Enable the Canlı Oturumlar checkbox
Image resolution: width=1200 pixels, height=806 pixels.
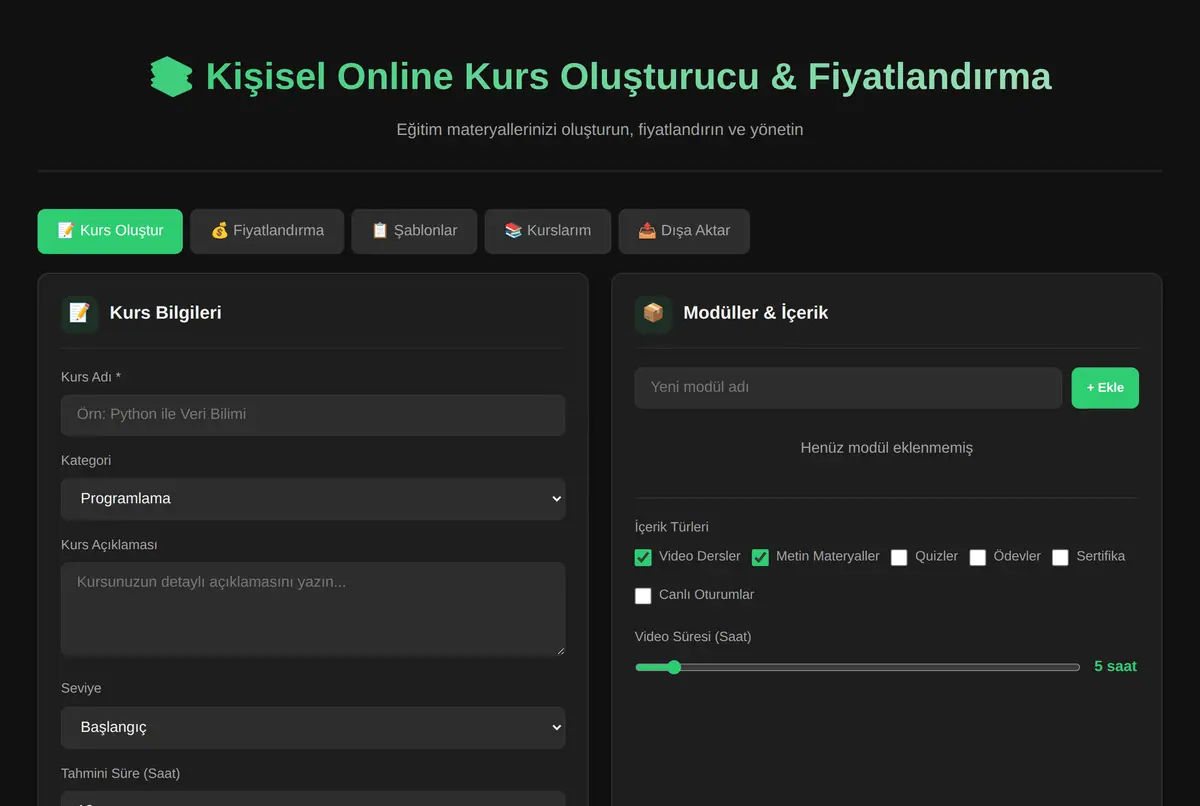643,595
